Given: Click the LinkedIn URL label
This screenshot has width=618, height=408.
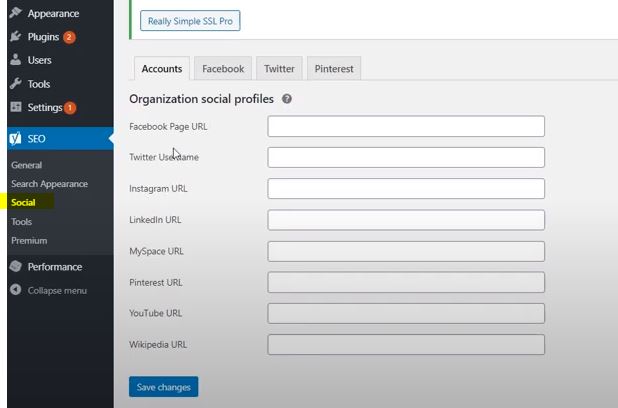Looking at the screenshot, I should 155,220.
